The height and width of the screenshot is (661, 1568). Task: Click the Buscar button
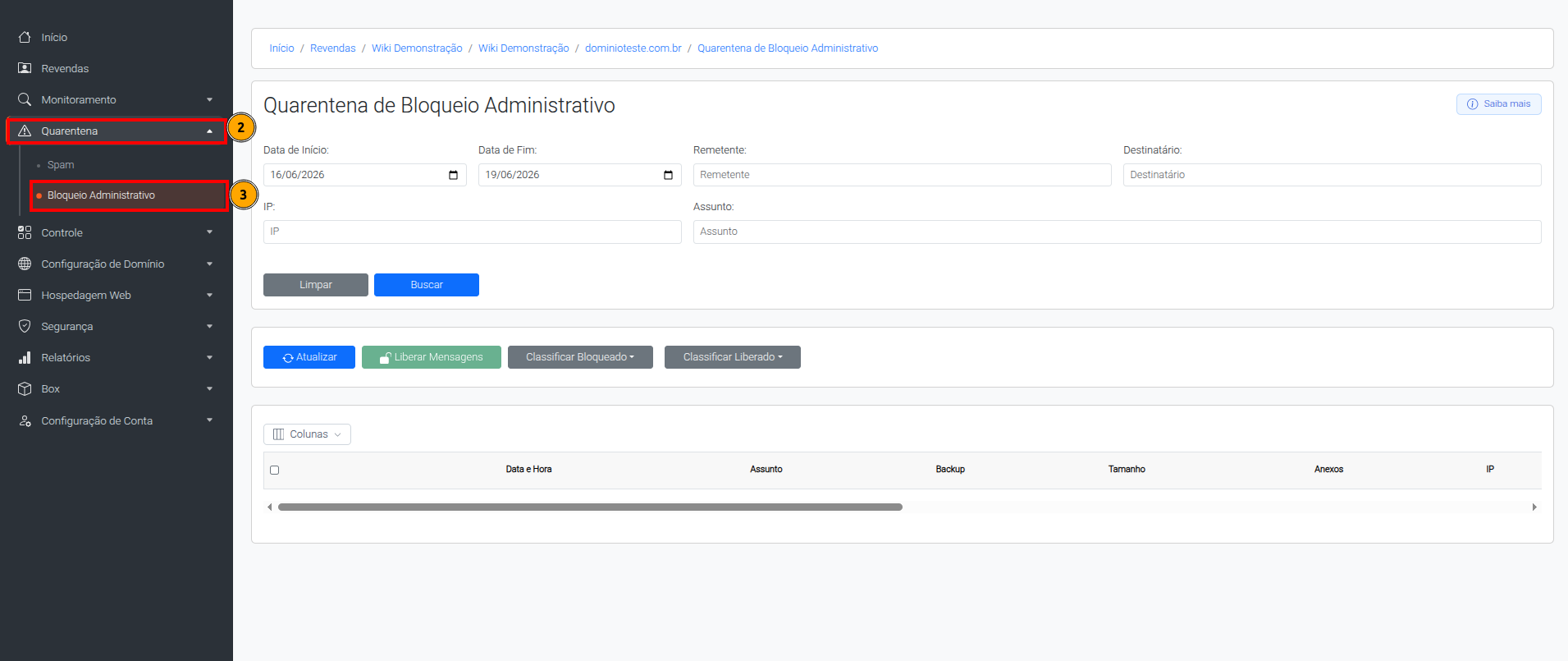(427, 285)
